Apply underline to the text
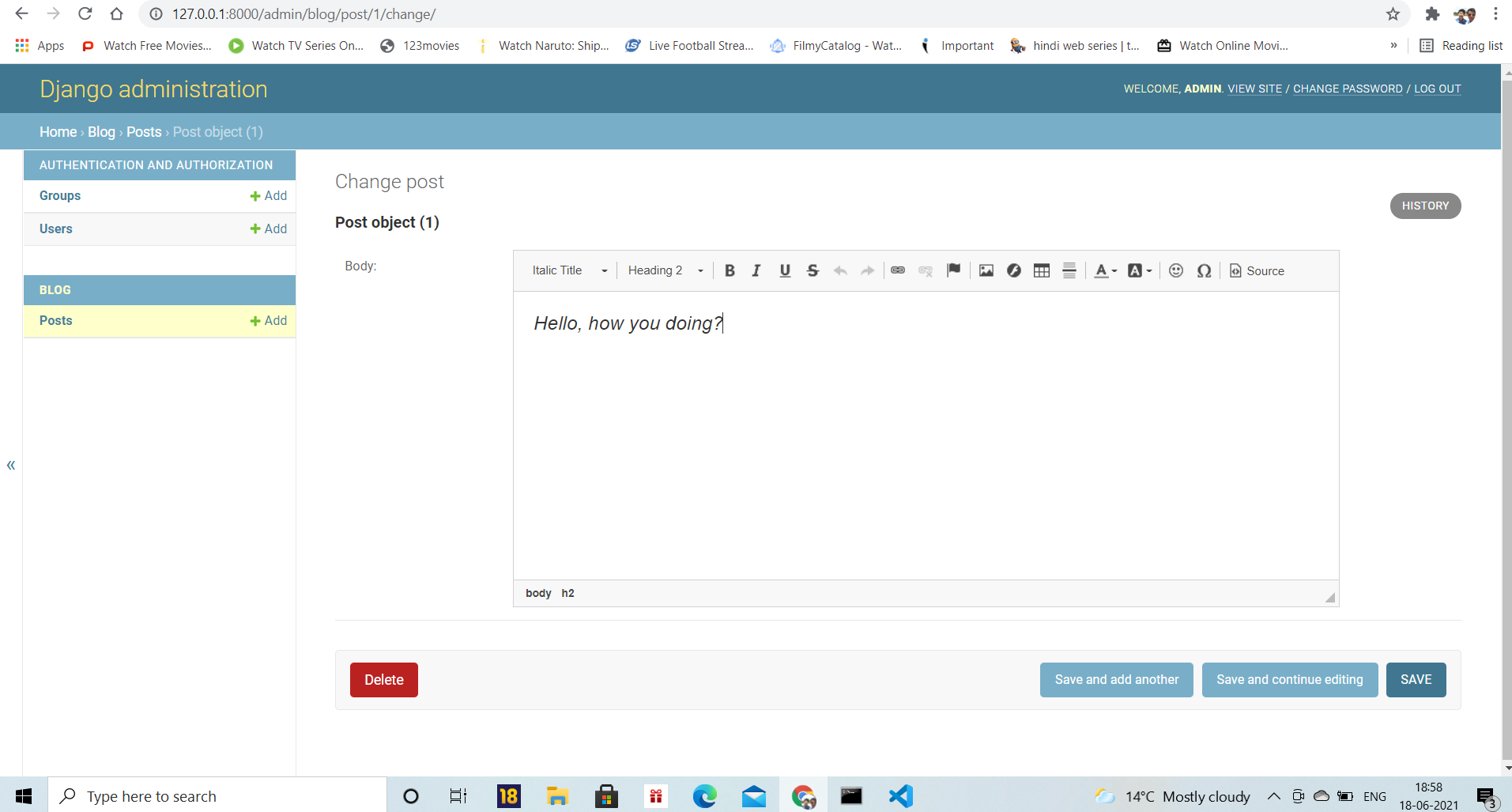The width and height of the screenshot is (1512, 812). tap(784, 270)
